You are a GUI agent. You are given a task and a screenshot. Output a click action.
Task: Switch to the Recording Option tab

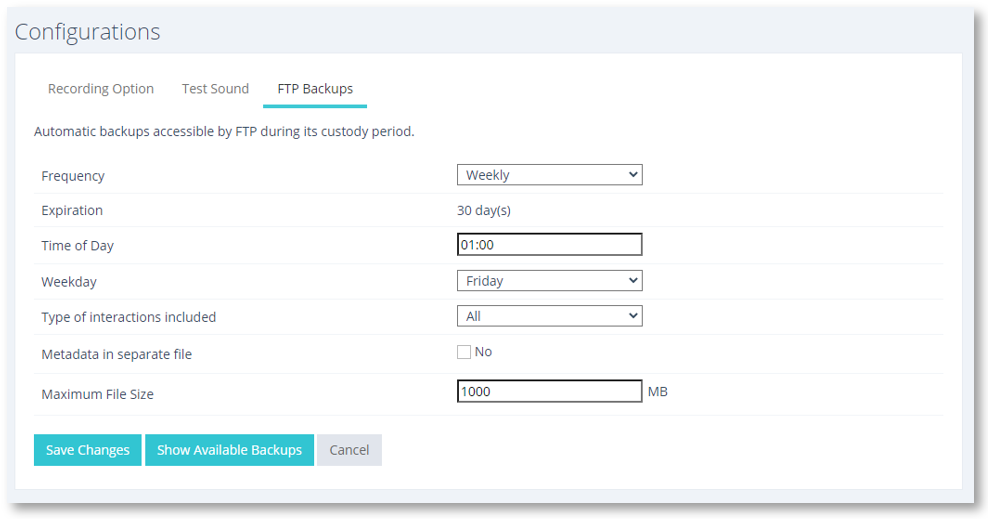pyautogui.click(x=101, y=89)
